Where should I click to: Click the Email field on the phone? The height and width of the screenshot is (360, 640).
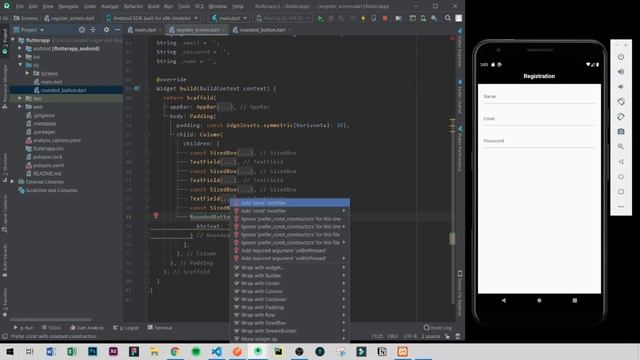[539, 119]
